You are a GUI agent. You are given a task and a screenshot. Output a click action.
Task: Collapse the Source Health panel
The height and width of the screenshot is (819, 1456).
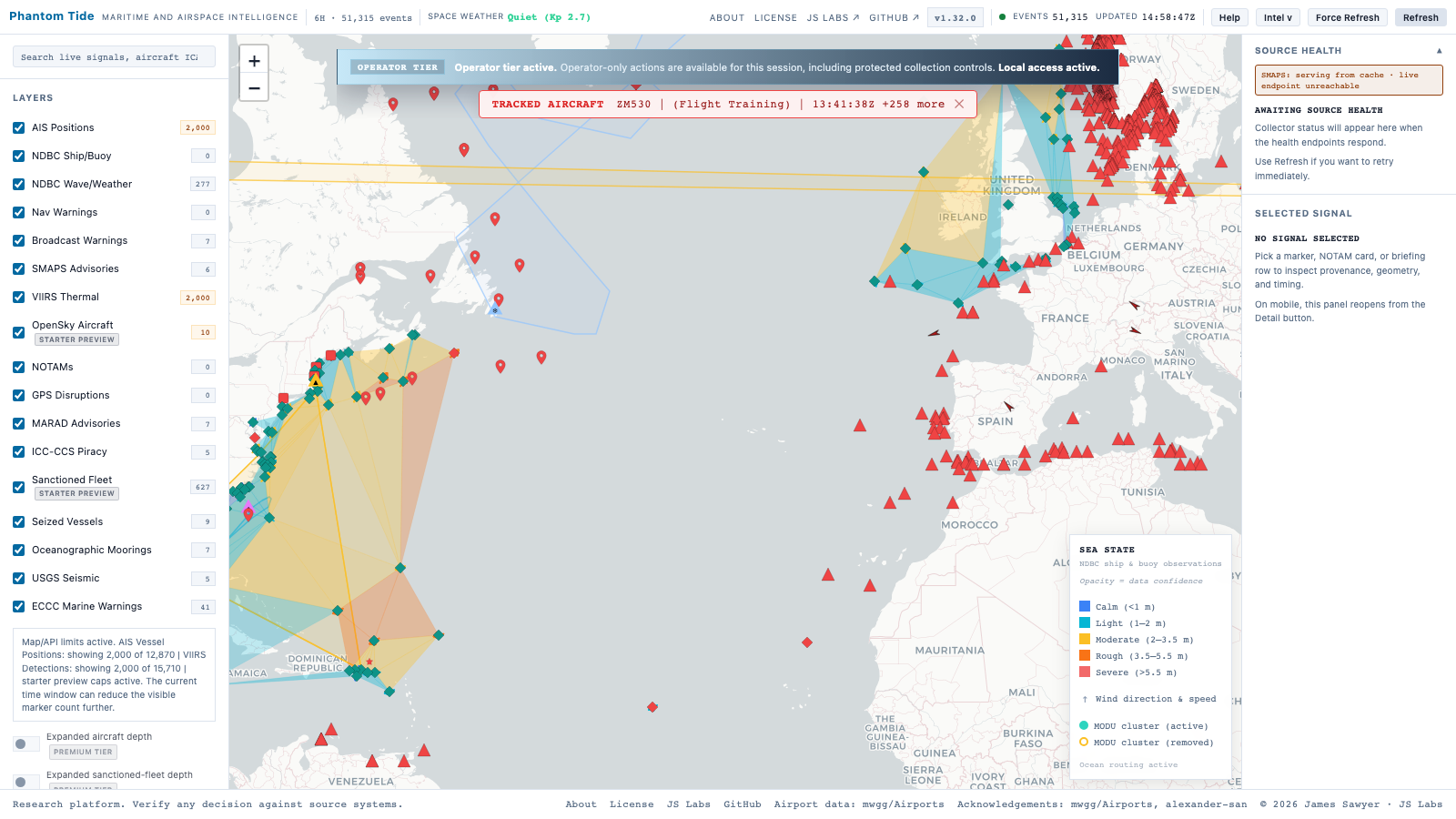click(1439, 51)
